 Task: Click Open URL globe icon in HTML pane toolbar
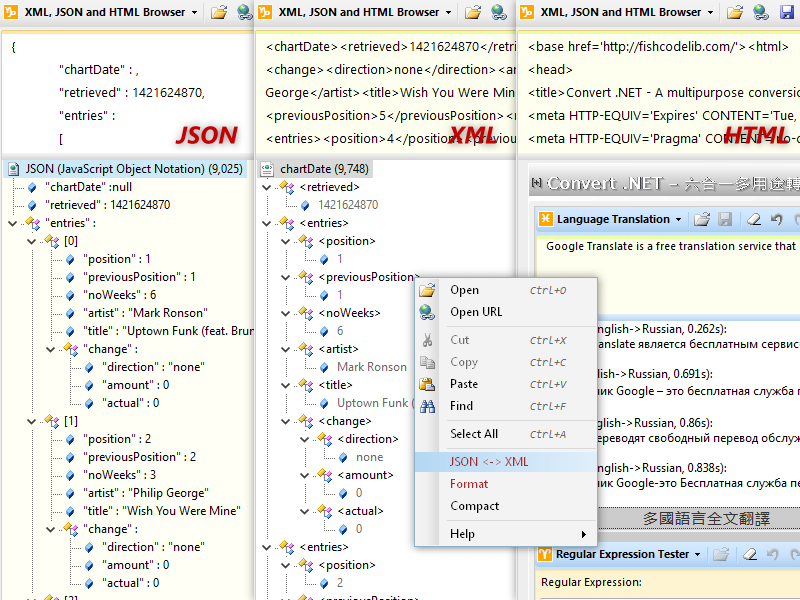[x=761, y=12]
